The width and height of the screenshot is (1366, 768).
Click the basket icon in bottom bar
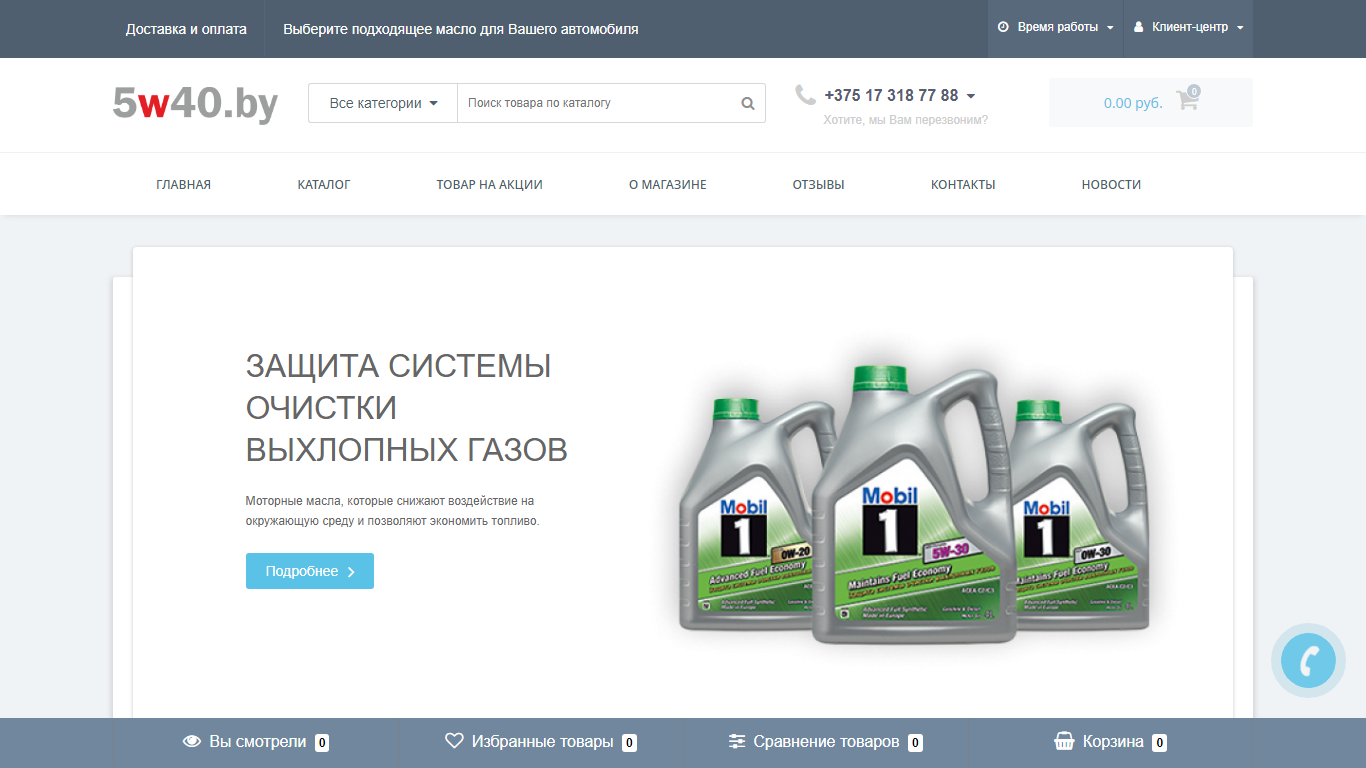coord(1064,742)
